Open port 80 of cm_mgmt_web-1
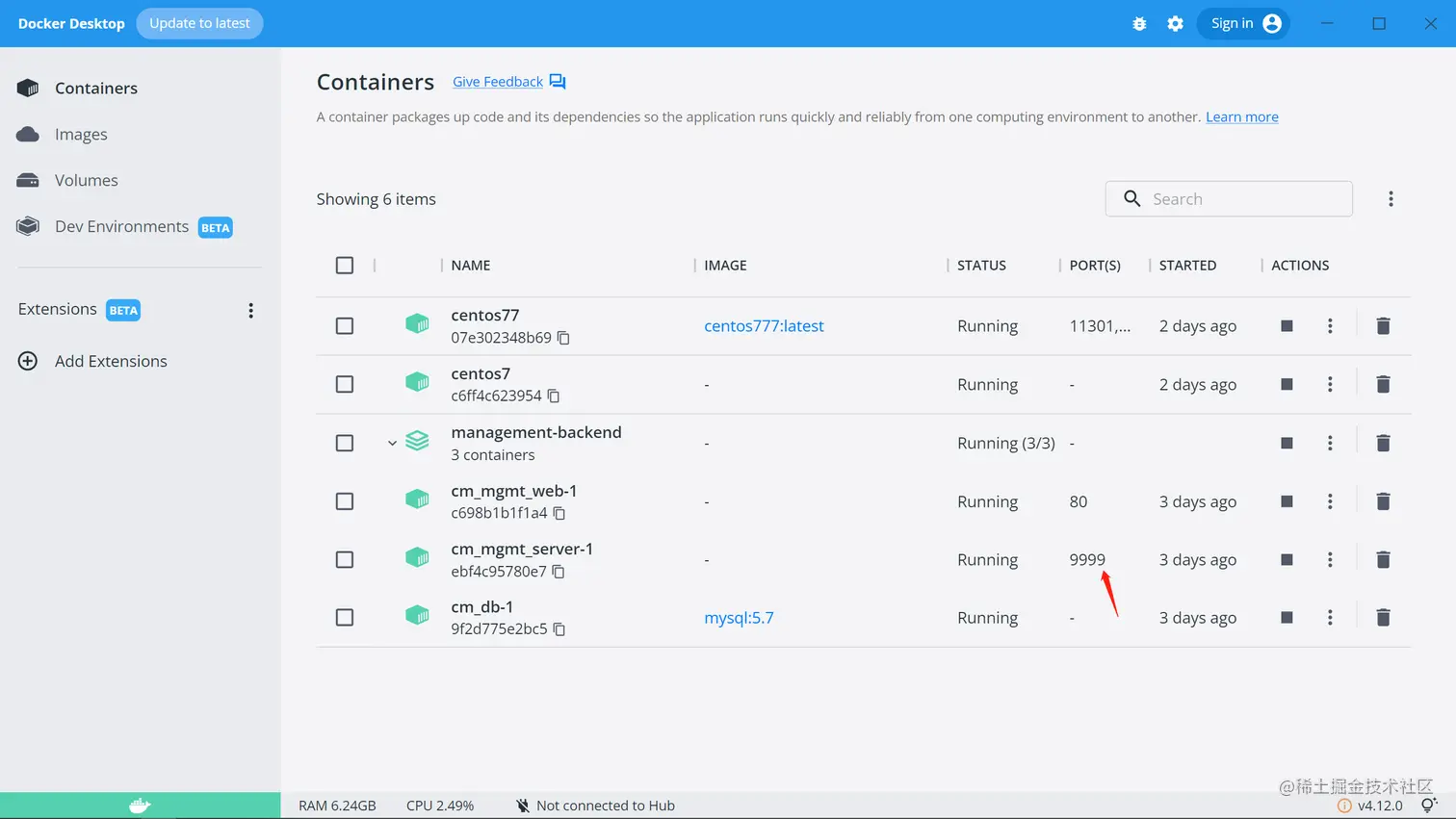Viewport: 1456px width, 819px height. click(x=1079, y=501)
